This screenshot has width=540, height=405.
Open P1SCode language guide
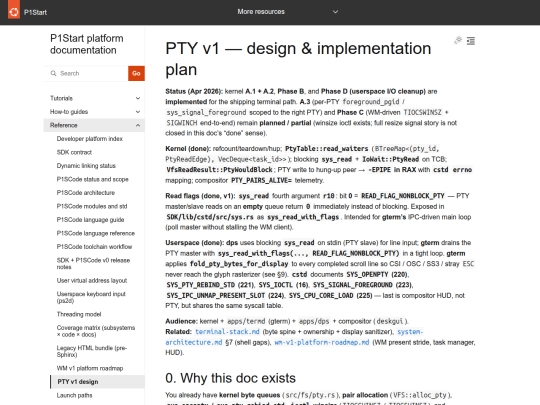pyautogui.click(x=90, y=220)
